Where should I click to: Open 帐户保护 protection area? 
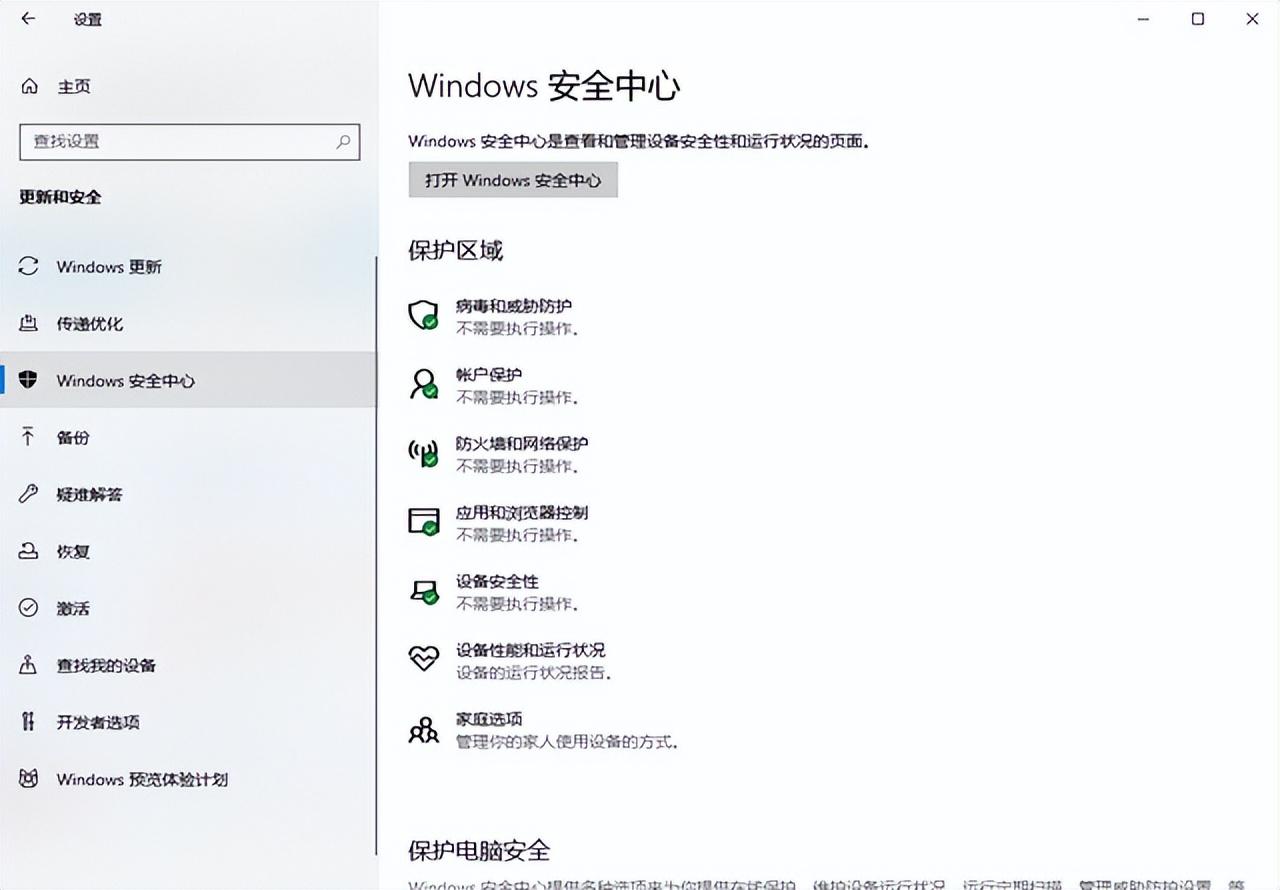coord(489,375)
